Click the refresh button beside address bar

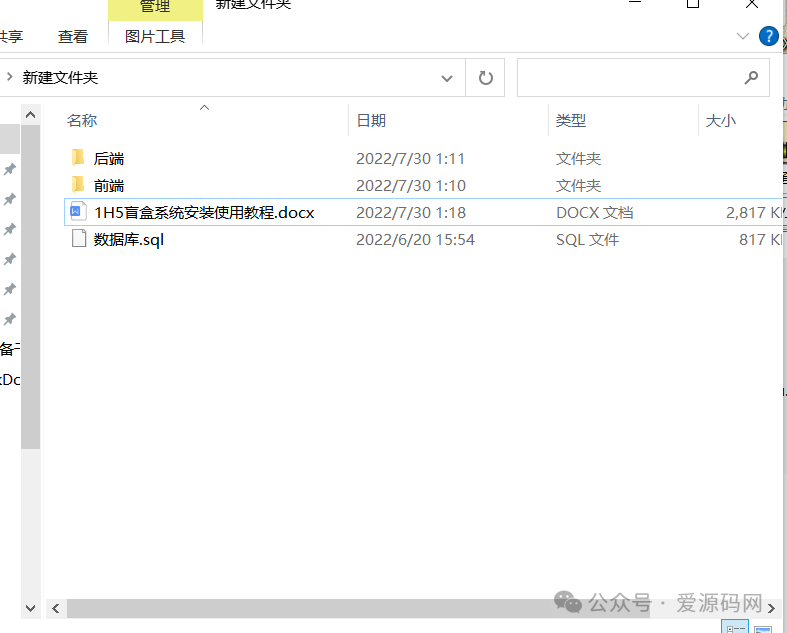coord(485,78)
